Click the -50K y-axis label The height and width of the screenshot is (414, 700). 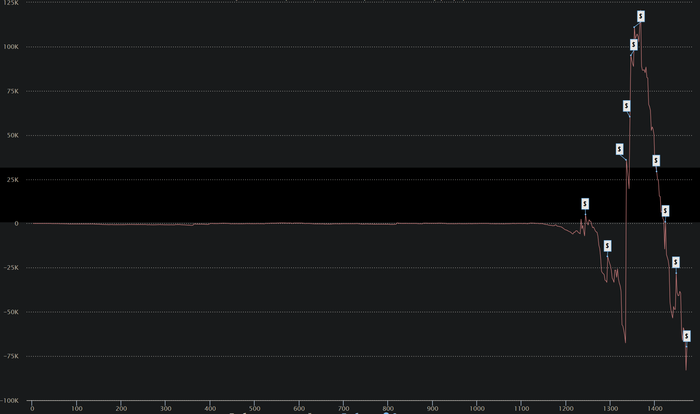click(11, 312)
